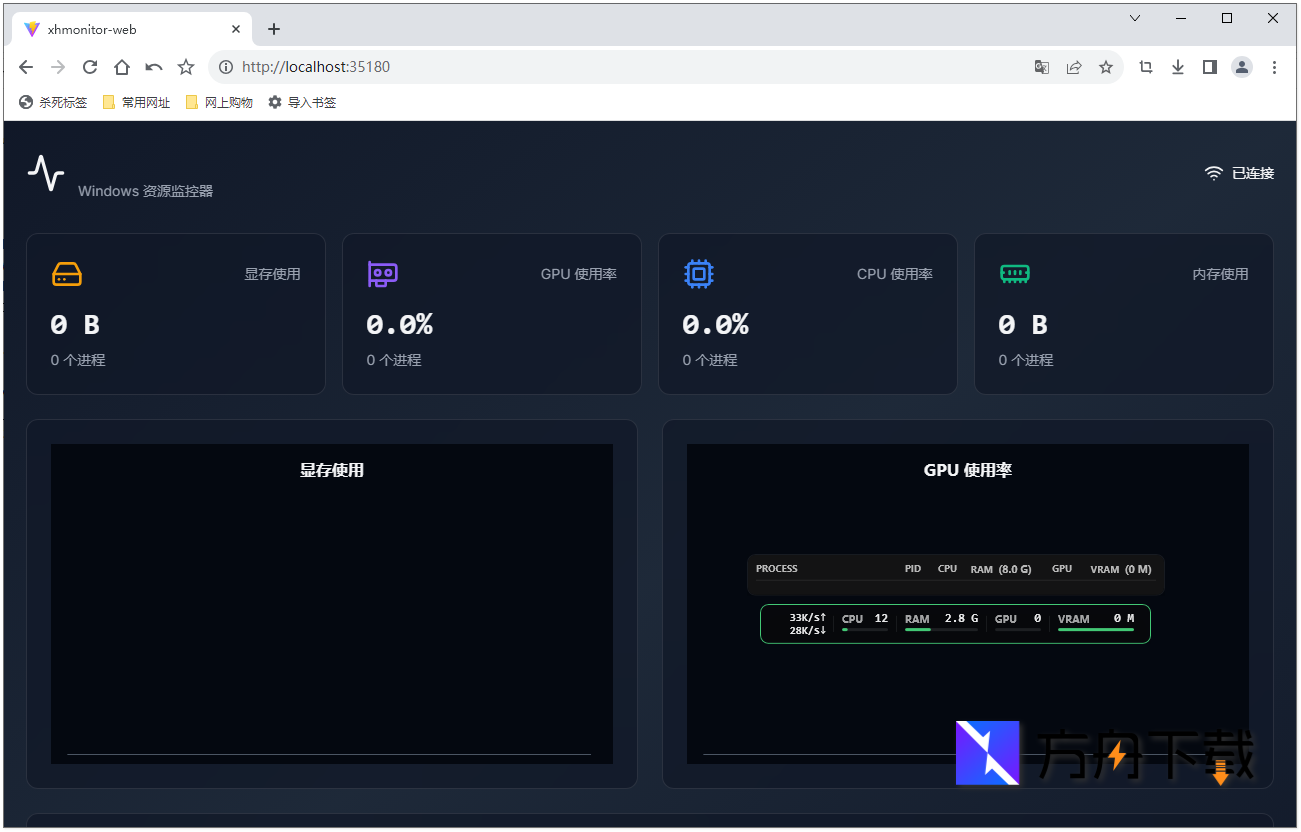Open the translate page icon

1042,67
